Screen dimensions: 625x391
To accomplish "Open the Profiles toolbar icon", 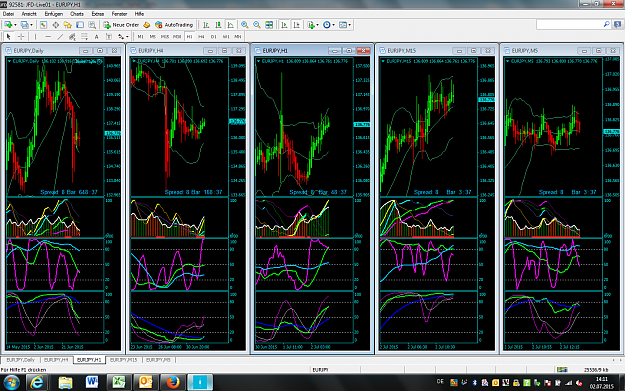I will coord(25,25).
